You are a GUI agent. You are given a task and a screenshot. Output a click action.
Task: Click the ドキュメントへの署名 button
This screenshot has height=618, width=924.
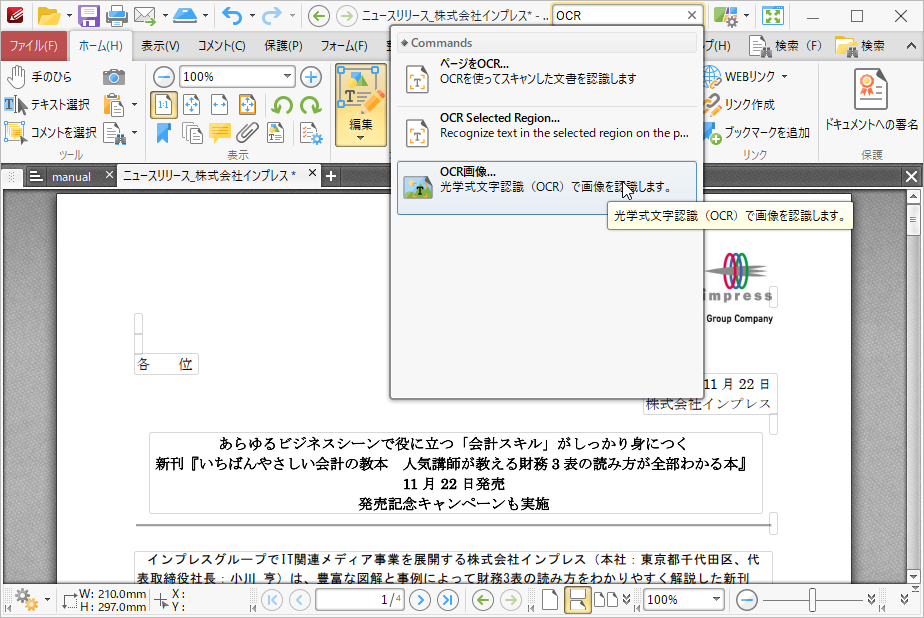(871, 100)
